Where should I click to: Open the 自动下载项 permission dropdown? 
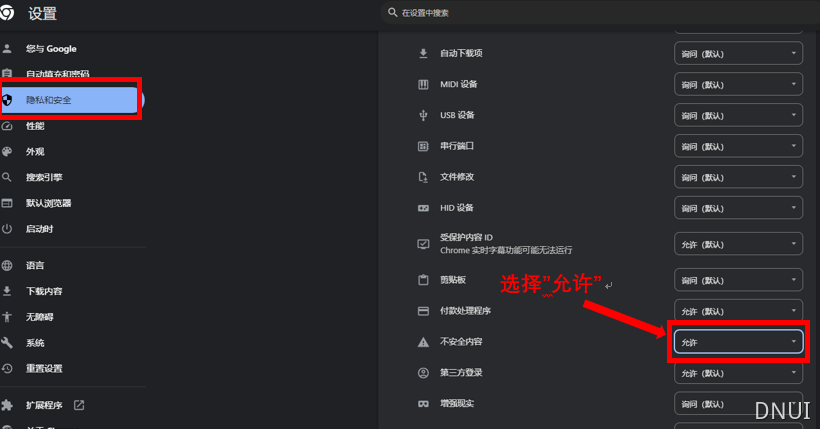(738, 53)
